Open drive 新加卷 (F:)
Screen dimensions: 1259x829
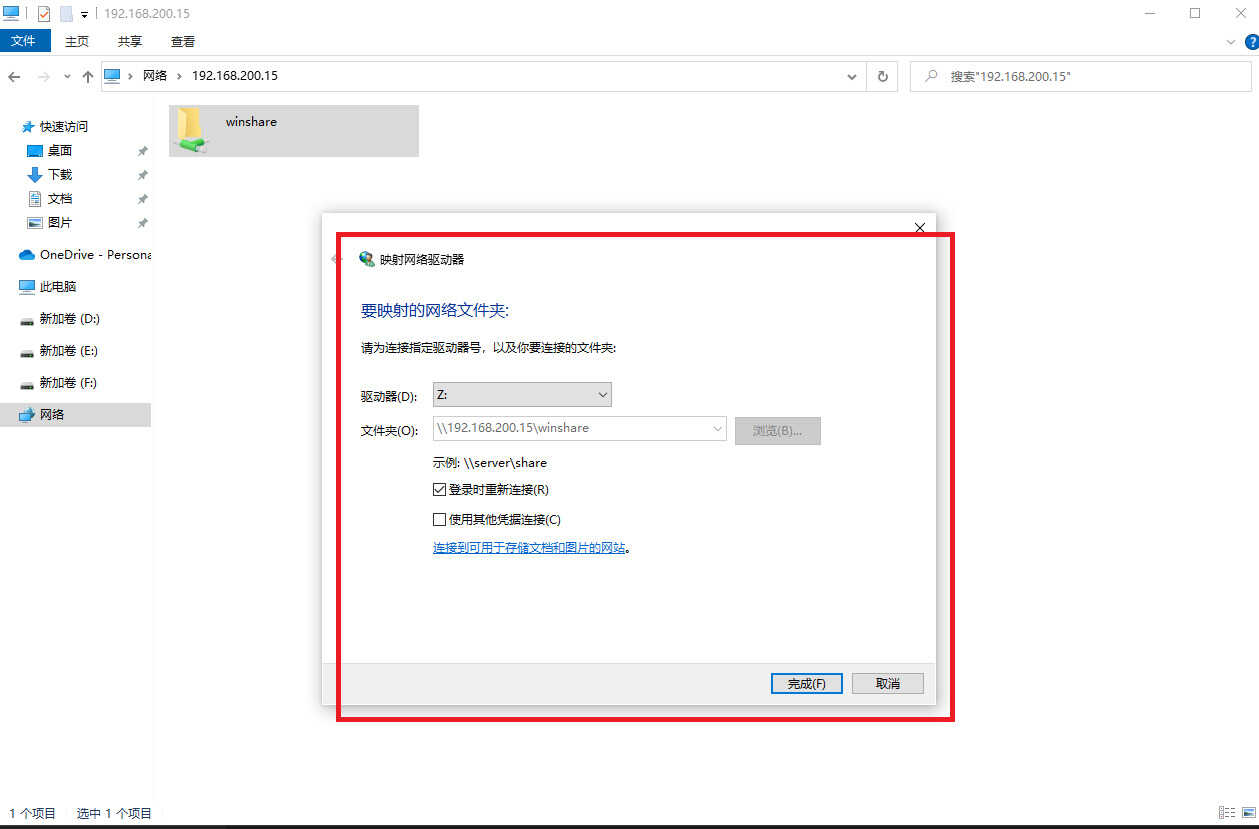coord(68,382)
